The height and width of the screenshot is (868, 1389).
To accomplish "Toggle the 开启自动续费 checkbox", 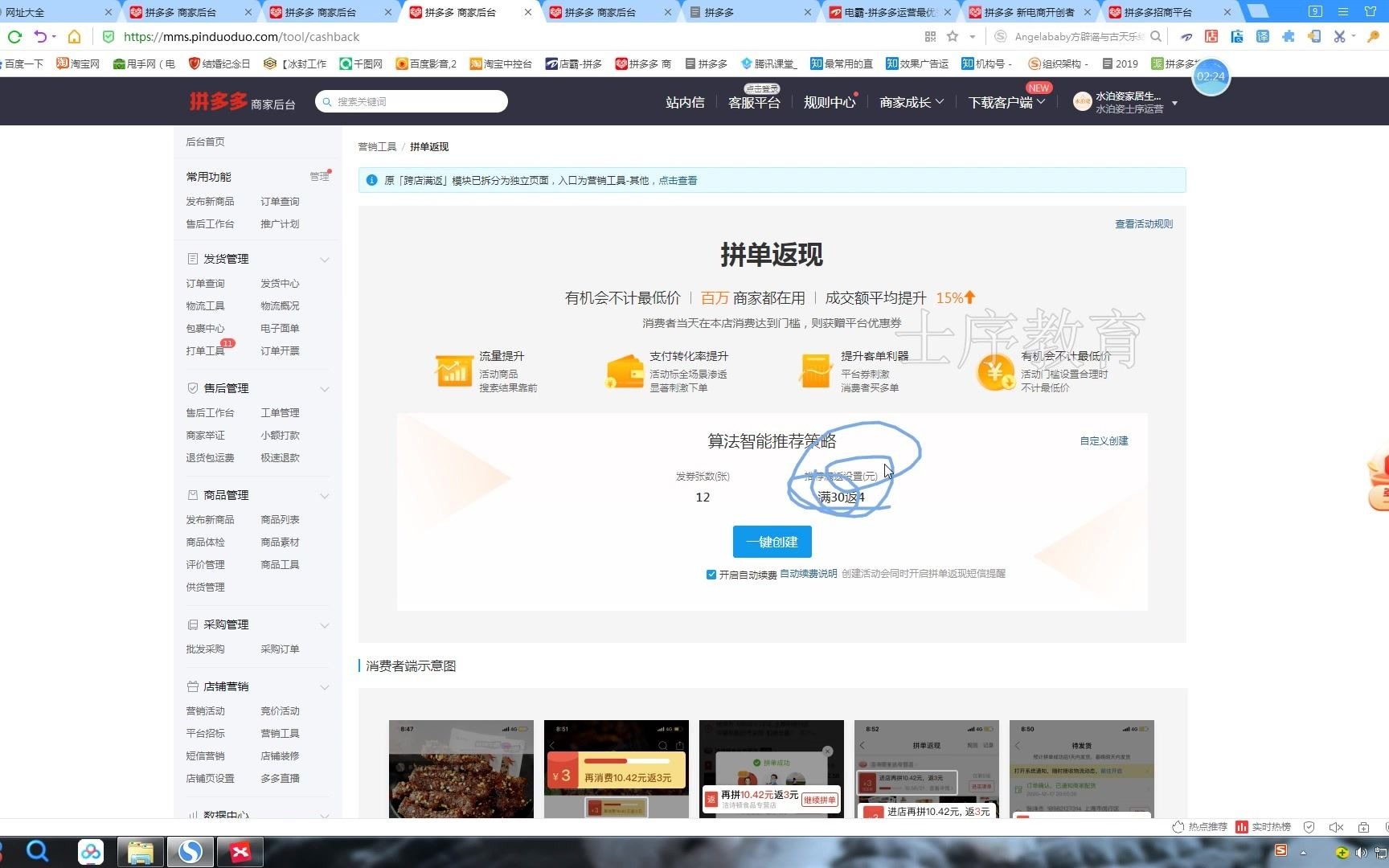I will [711, 575].
